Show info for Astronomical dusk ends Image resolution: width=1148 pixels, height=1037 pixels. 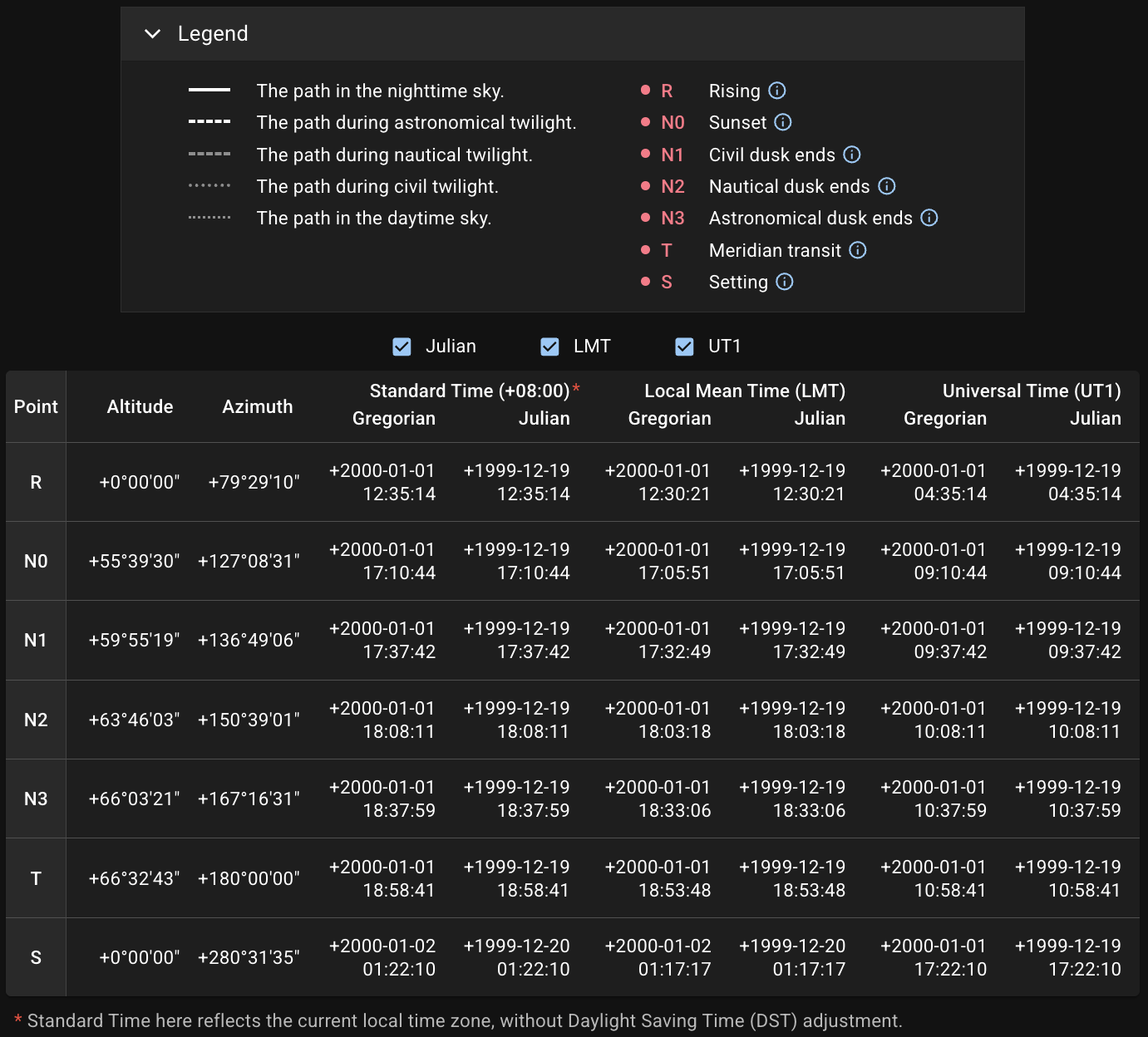click(929, 218)
